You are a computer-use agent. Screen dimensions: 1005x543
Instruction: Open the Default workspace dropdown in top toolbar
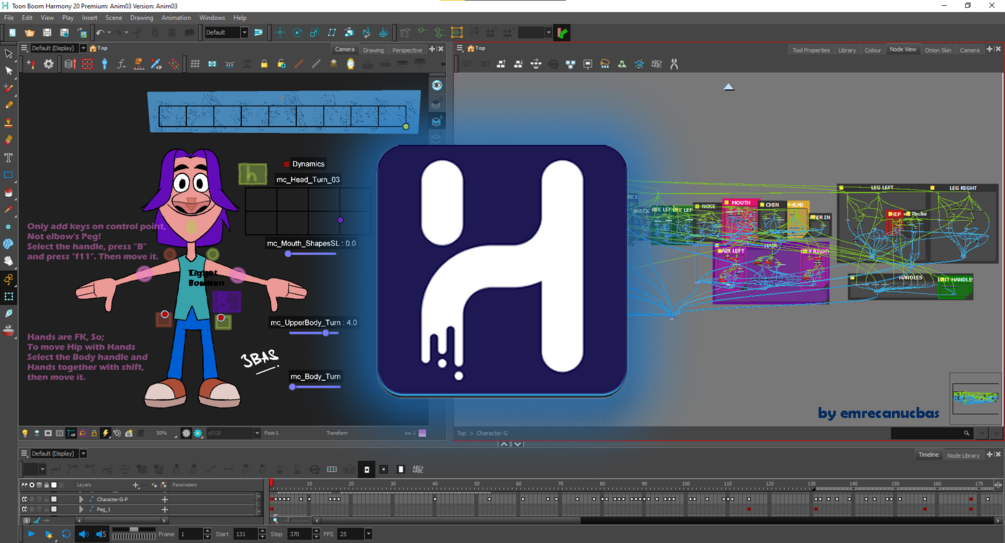244,33
